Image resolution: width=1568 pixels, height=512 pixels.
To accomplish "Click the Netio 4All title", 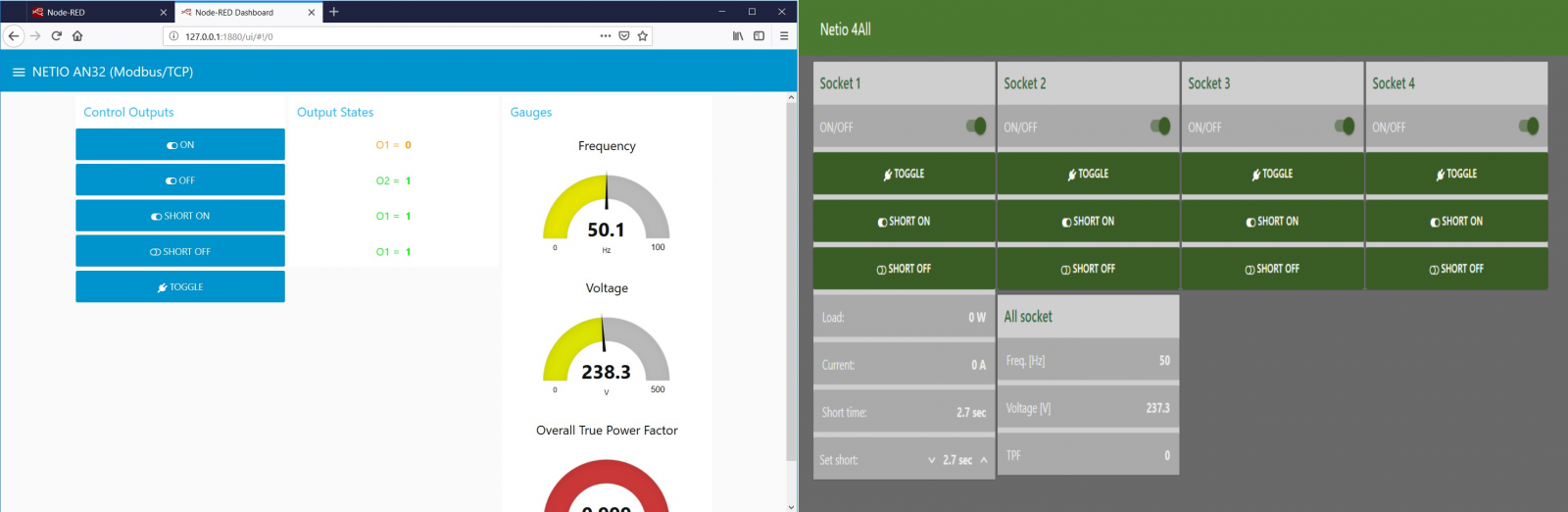I will tap(846, 29).
